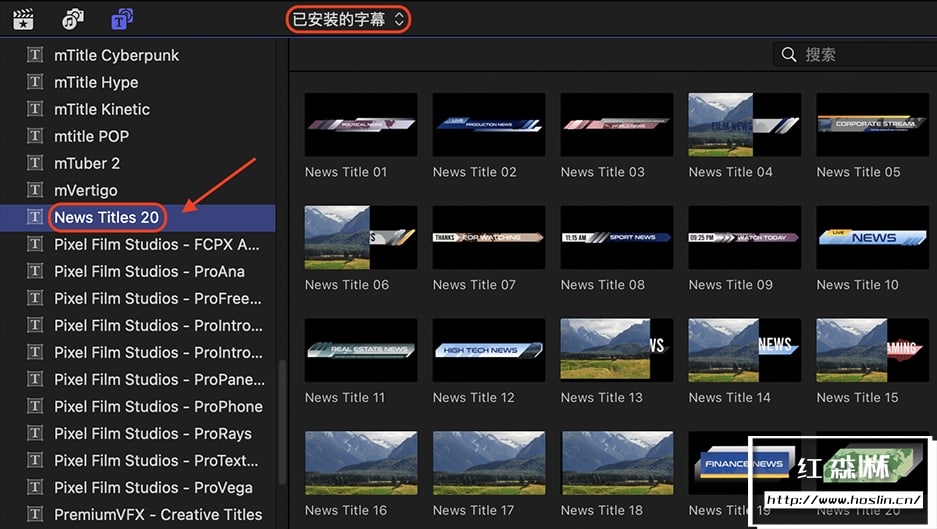This screenshot has width=937, height=529.
Task: Click the title icon beside mTuber 2
Action: click(35, 163)
